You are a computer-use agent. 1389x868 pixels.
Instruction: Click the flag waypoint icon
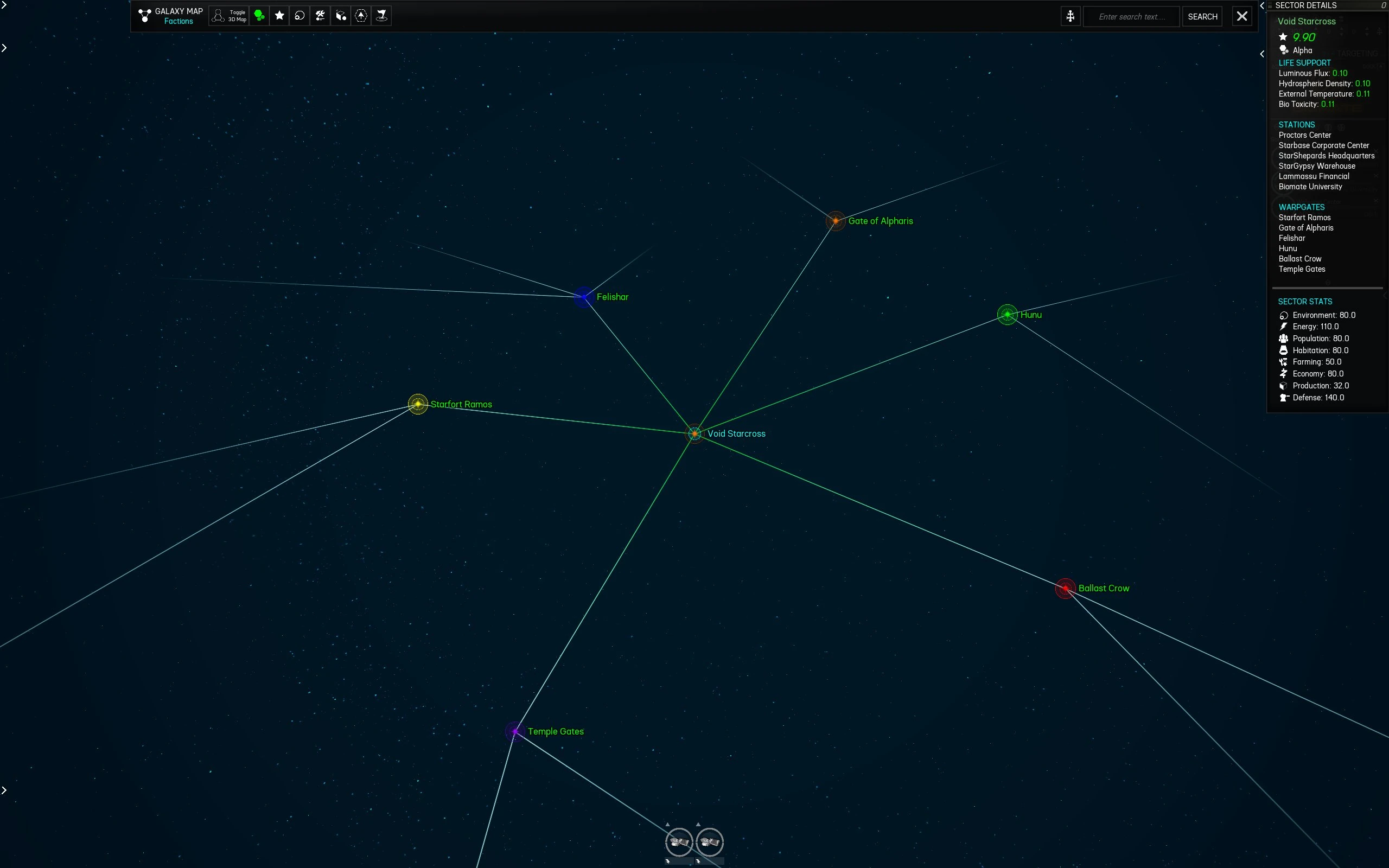click(381, 16)
